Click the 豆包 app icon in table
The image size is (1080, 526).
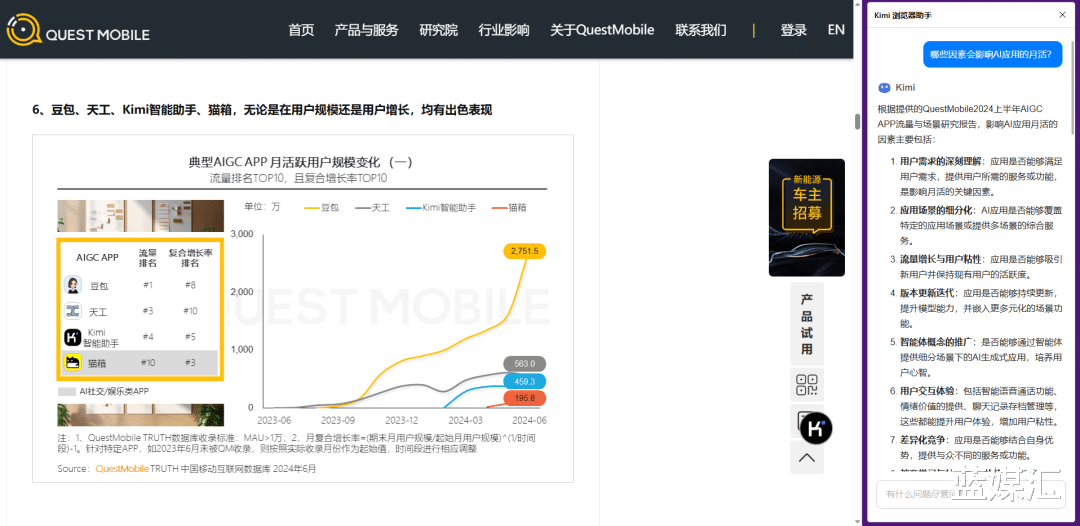tap(74, 285)
